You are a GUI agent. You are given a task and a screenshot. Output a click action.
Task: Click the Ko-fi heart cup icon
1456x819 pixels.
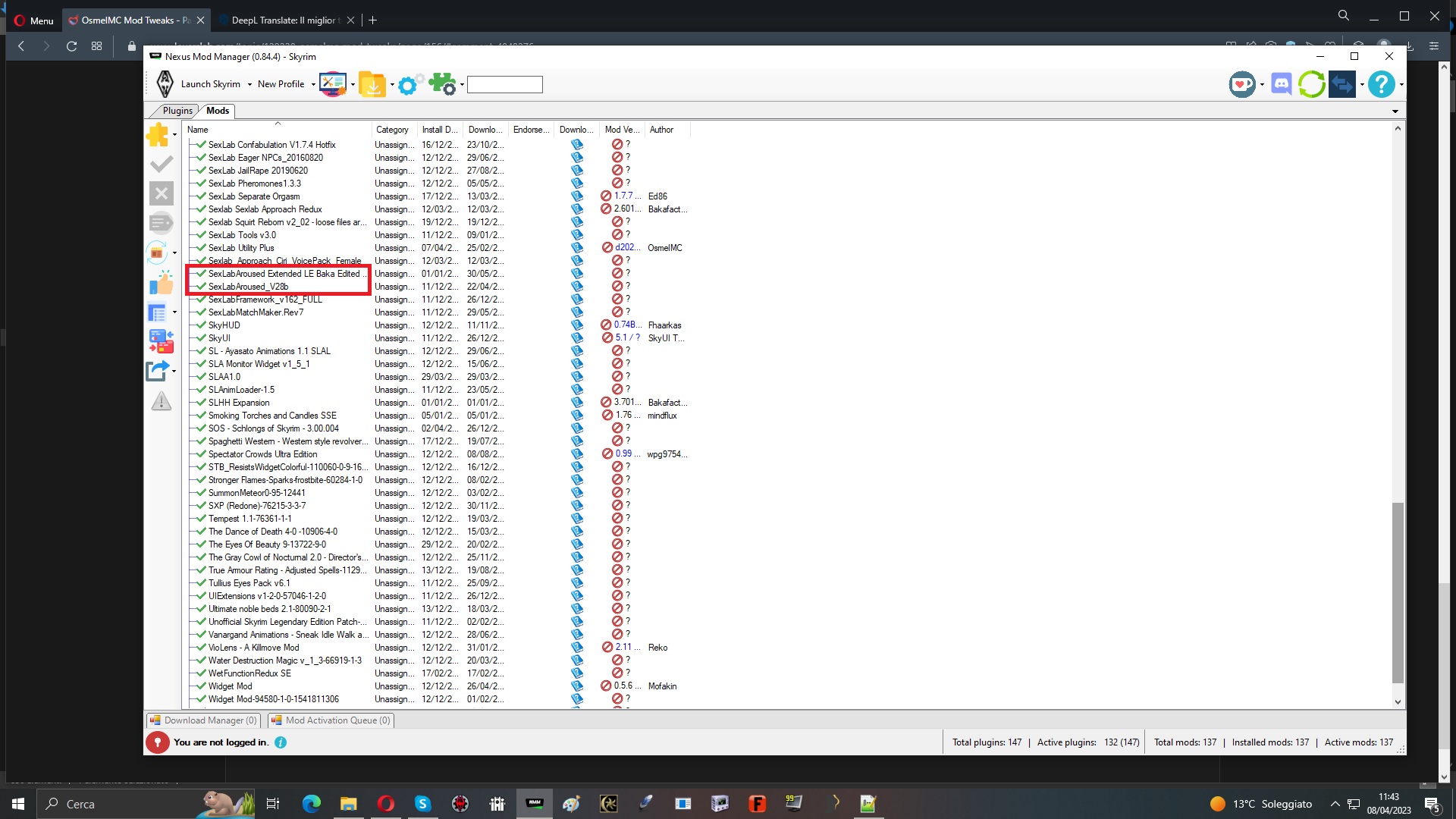1242,84
